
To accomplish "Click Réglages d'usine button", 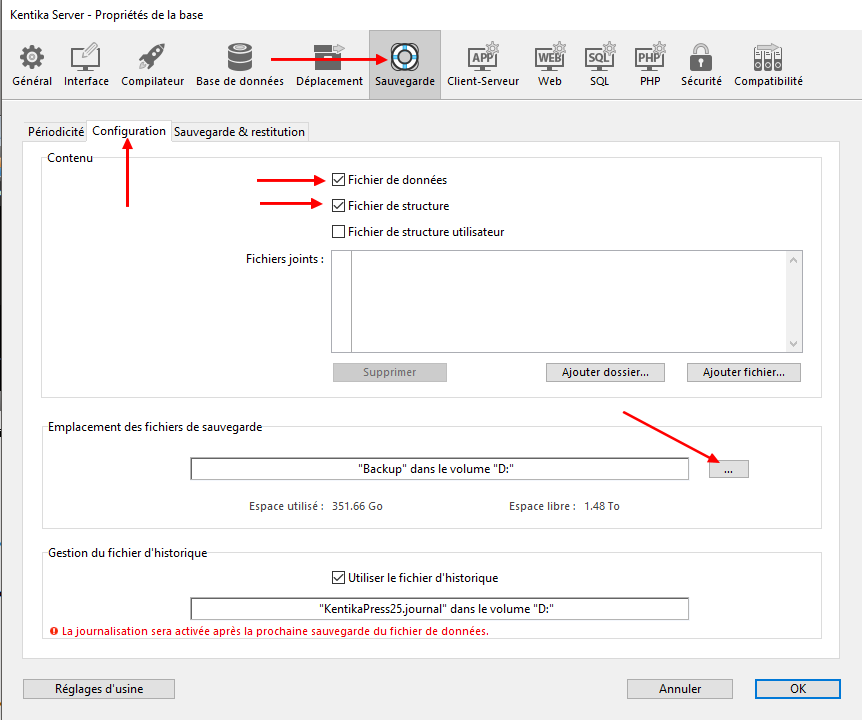I will (x=99, y=689).
